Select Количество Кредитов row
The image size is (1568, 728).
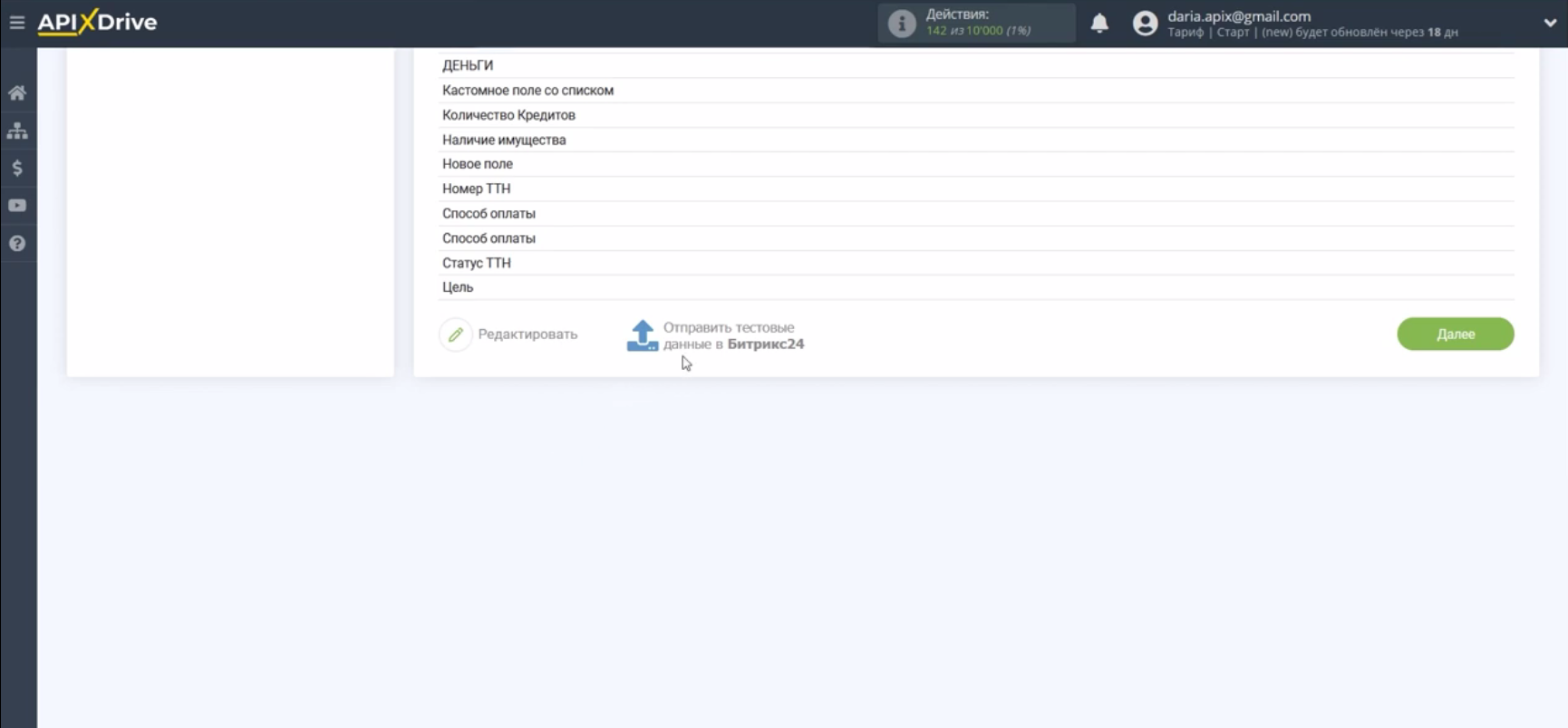tap(976, 115)
